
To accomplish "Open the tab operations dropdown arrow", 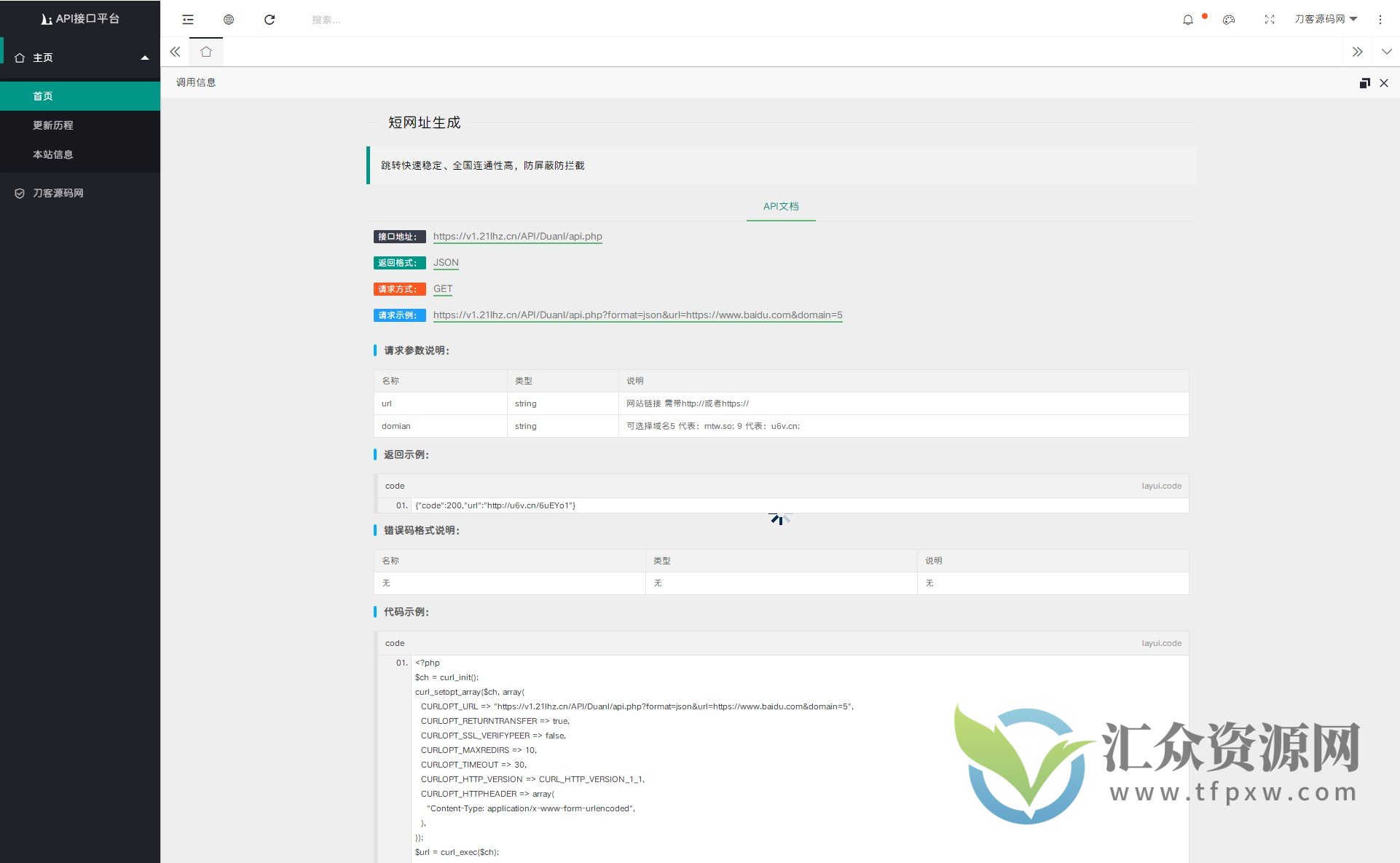I will pyautogui.click(x=1386, y=52).
